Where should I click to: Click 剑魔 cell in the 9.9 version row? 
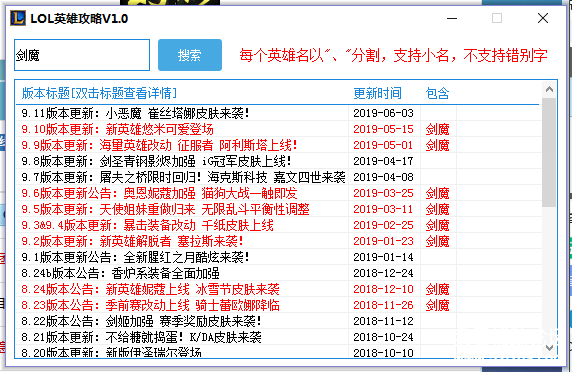click(x=437, y=145)
